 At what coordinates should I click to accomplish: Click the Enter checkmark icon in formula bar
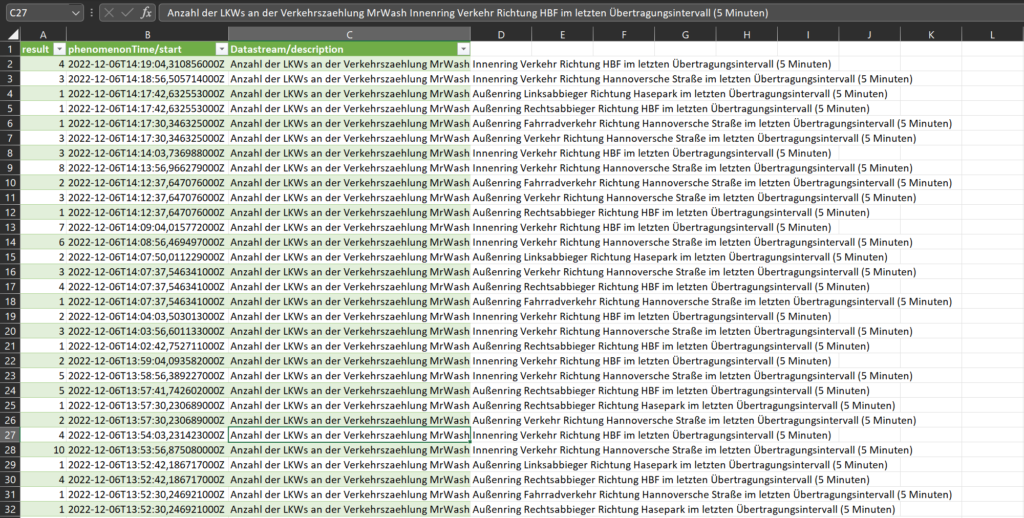click(127, 12)
